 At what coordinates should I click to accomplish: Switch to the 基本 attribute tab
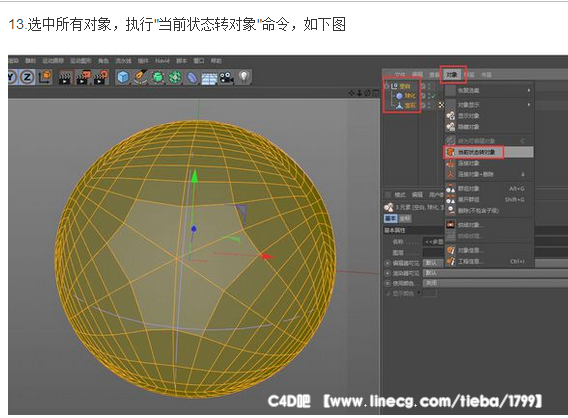click(390, 218)
